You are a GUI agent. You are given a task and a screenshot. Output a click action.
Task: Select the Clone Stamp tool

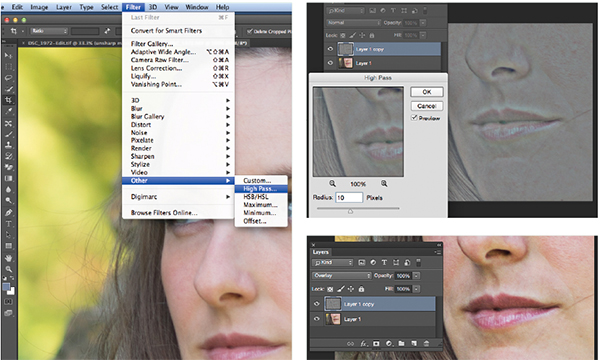tap(8, 145)
